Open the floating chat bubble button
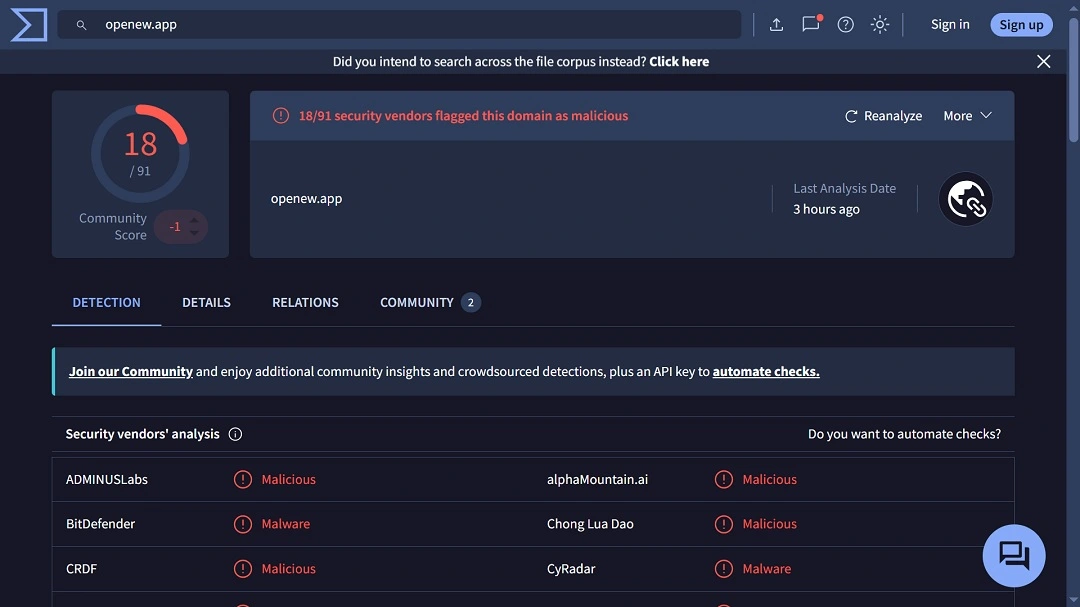The height and width of the screenshot is (607, 1080). click(1014, 555)
